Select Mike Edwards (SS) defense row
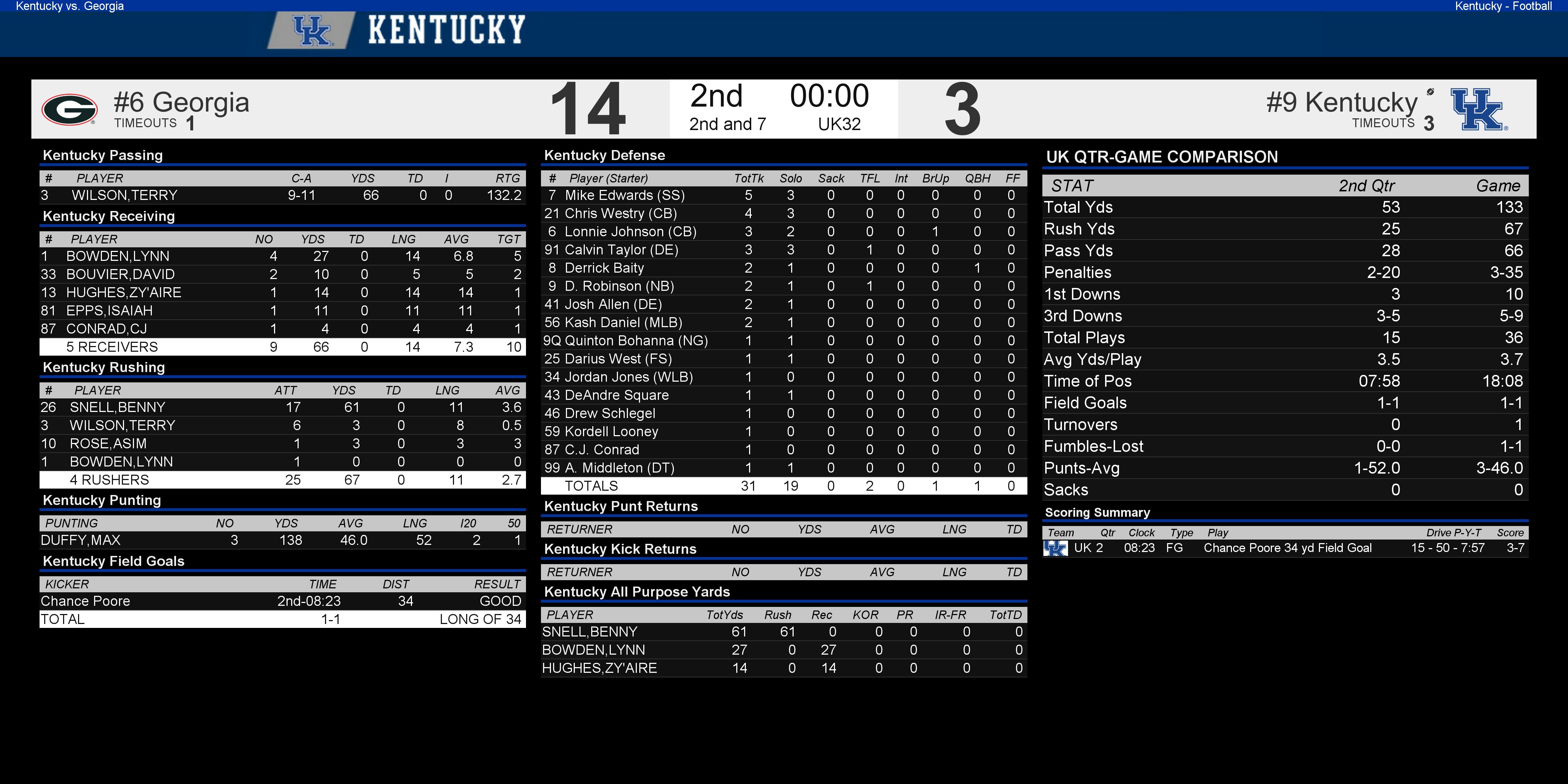This screenshot has height=784, width=1568. [x=784, y=195]
